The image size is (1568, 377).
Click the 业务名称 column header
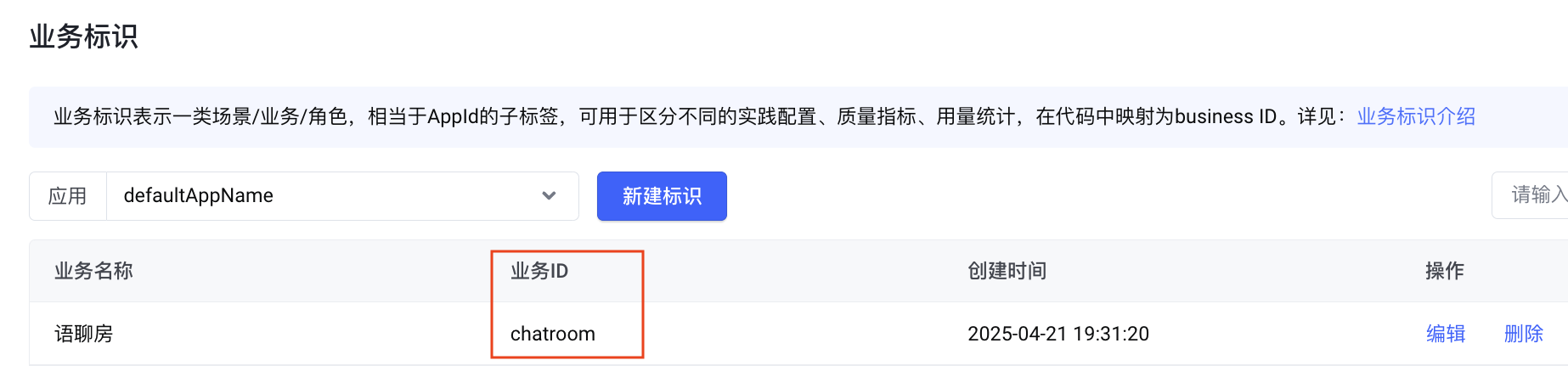point(93,271)
